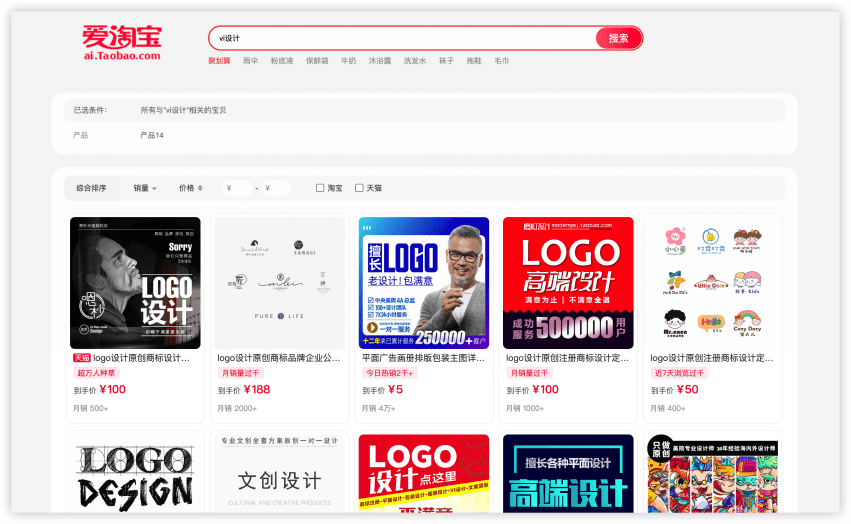Click the ¥188 price

[257, 389]
